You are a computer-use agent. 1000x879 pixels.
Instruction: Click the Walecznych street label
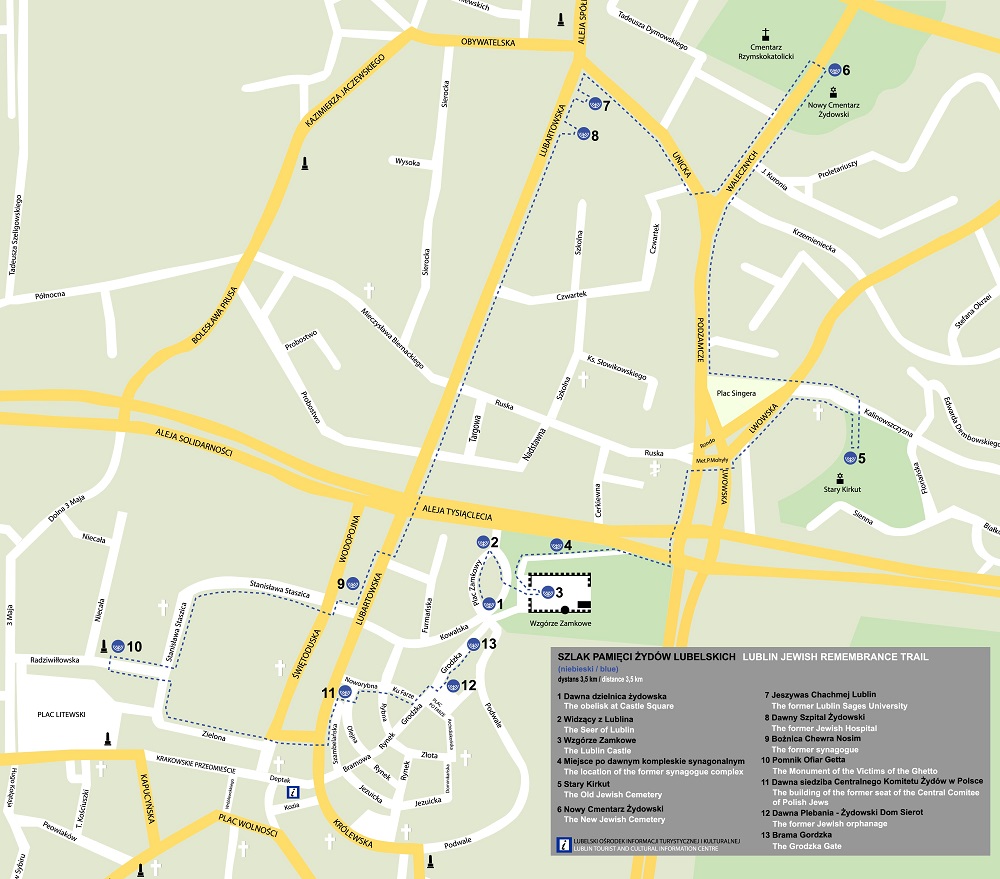coord(742,171)
